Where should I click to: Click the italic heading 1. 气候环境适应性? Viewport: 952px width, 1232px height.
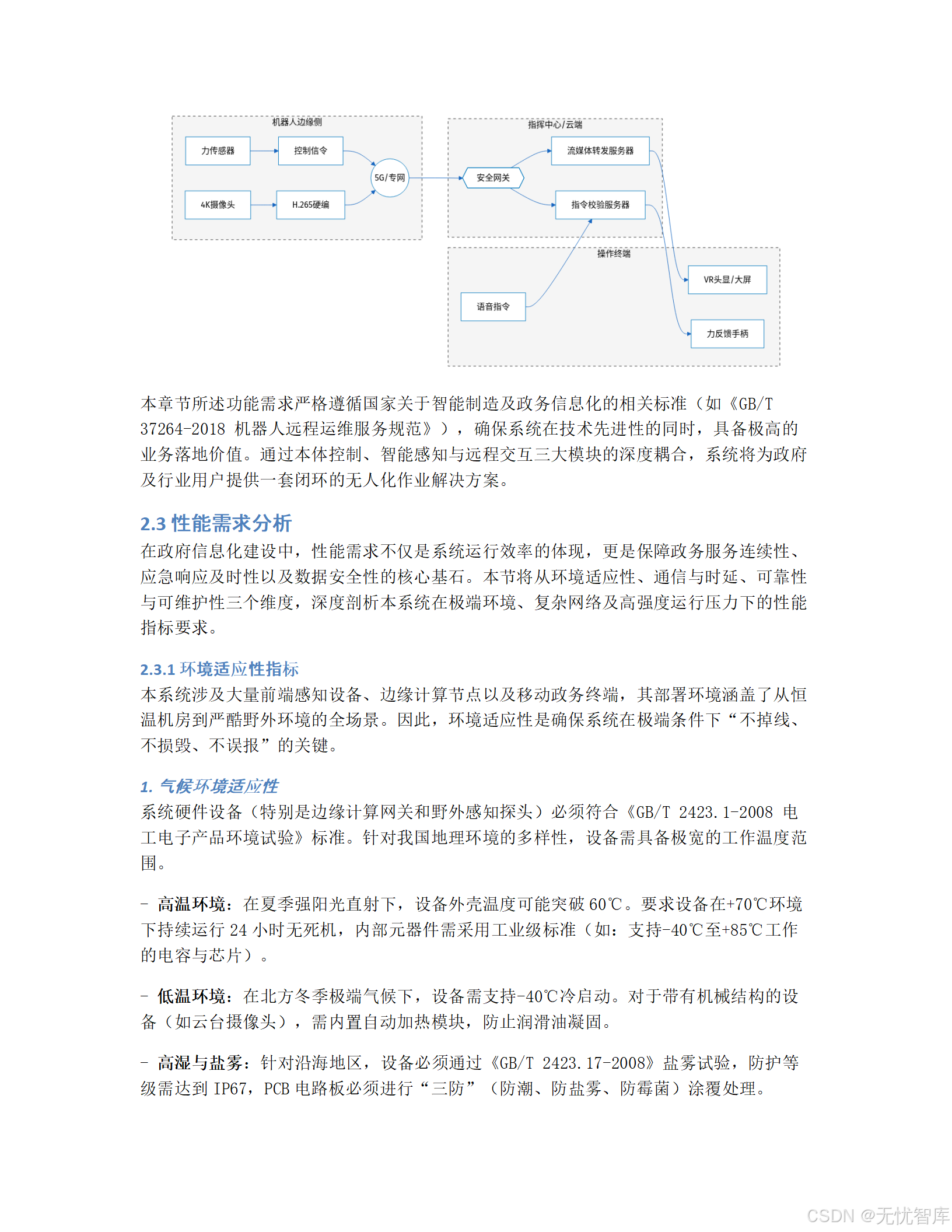click(209, 786)
